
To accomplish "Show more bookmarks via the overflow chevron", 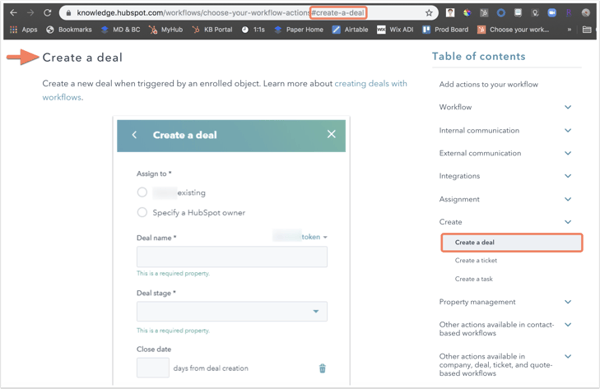I will coord(569,29).
